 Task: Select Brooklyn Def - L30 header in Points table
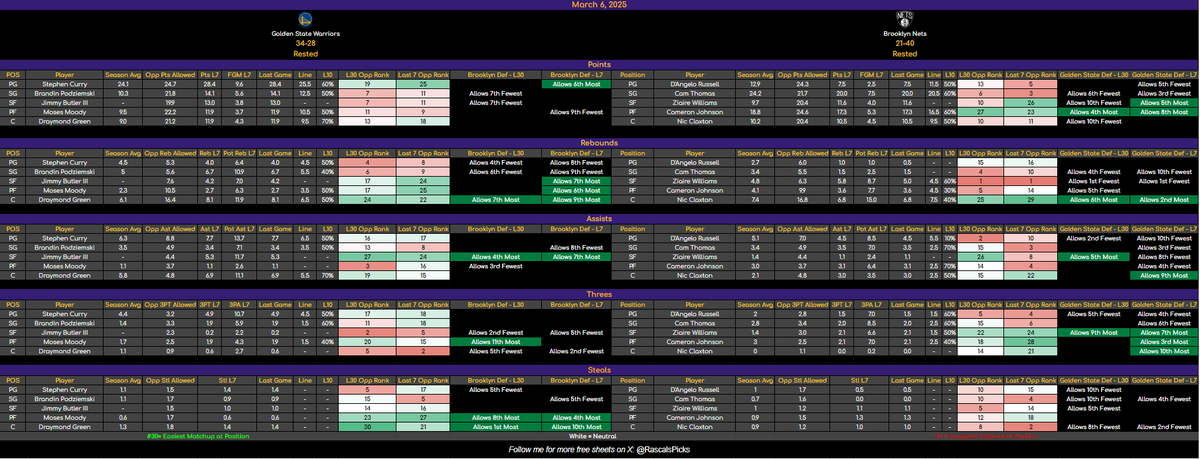(494, 75)
